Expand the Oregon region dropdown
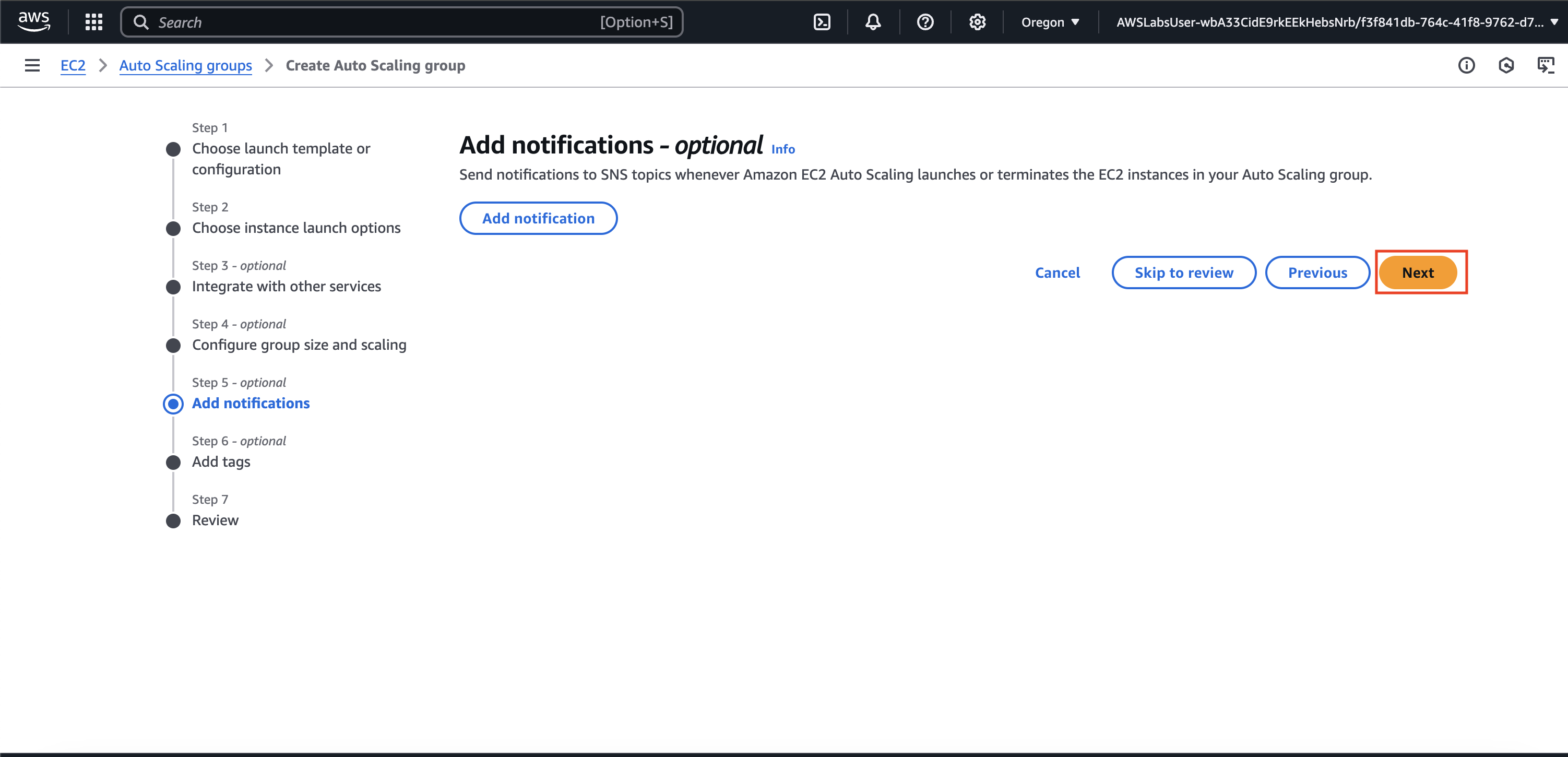This screenshot has height=757, width=1568. (x=1050, y=22)
